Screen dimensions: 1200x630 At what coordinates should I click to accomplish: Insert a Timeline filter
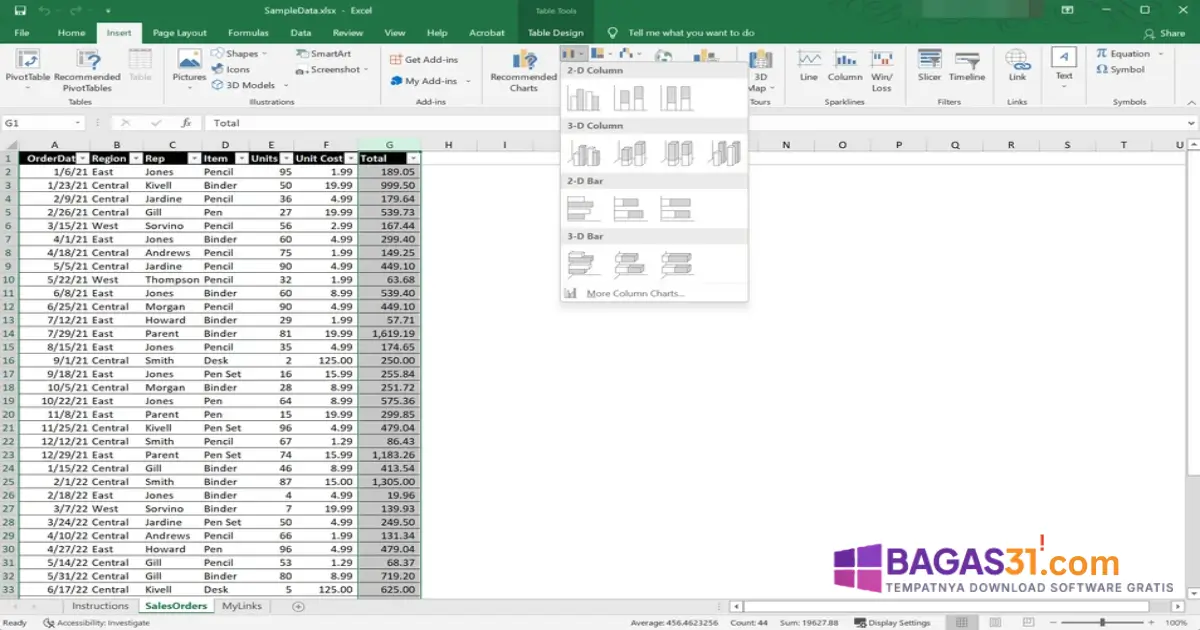967,66
